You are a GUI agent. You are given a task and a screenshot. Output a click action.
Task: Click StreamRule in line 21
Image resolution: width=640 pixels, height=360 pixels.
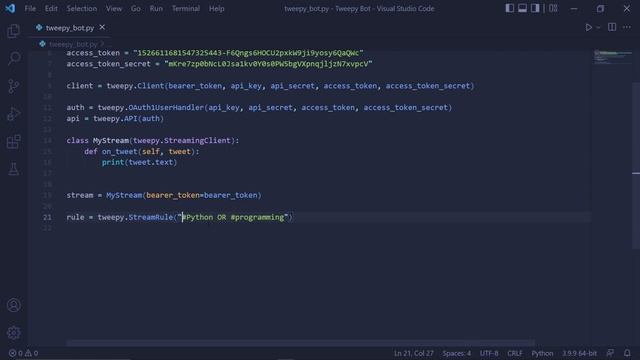pyautogui.click(x=151, y=217)
